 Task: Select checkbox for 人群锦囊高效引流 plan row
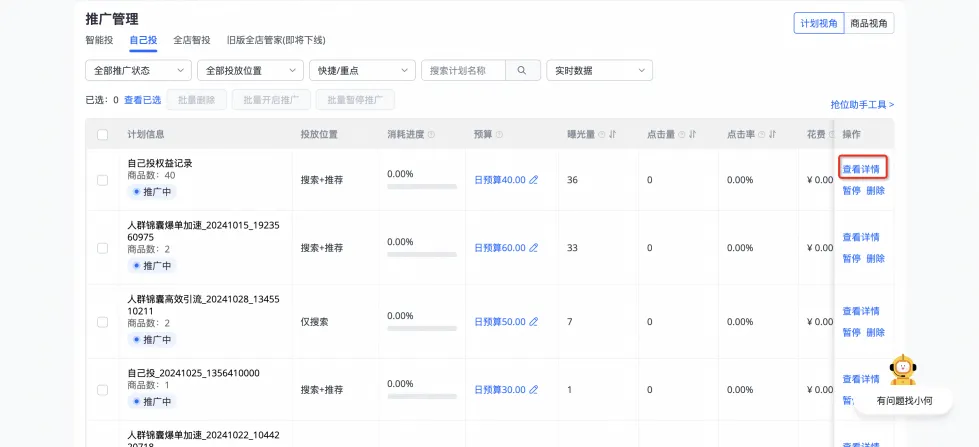point(102,322)
